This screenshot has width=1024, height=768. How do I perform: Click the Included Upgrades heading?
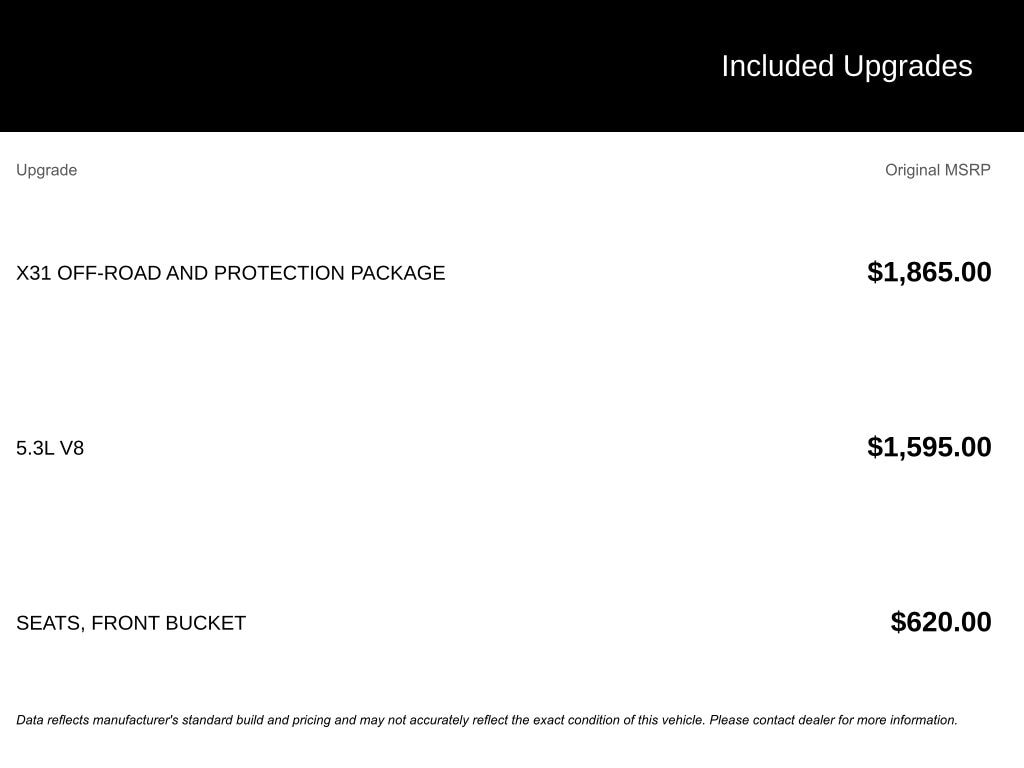[846, 66]
